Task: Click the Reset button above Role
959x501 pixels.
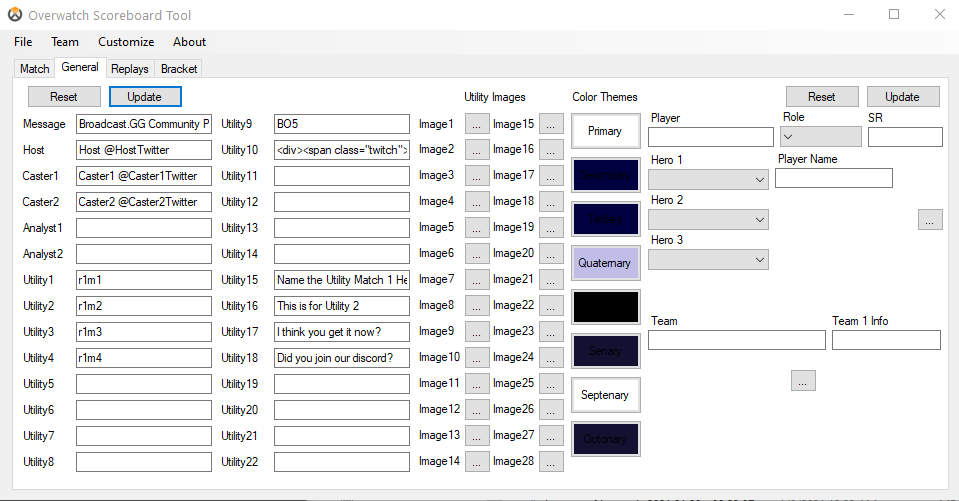Action: (x=822, y=97)
